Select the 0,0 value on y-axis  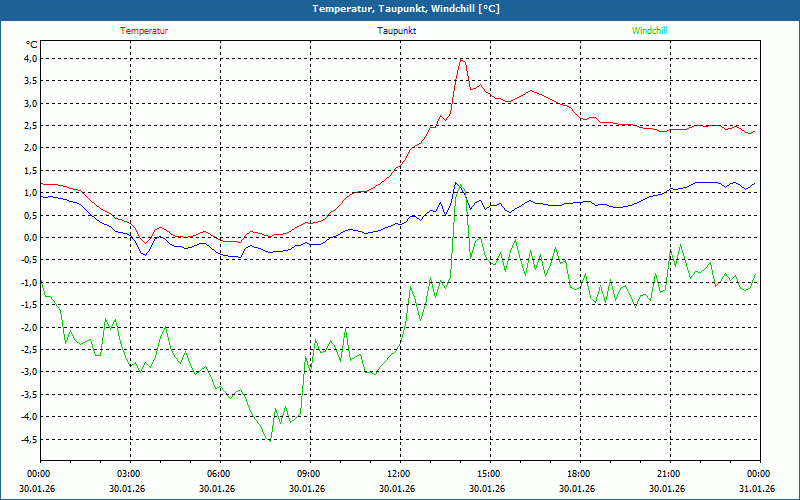click(29, 238)
